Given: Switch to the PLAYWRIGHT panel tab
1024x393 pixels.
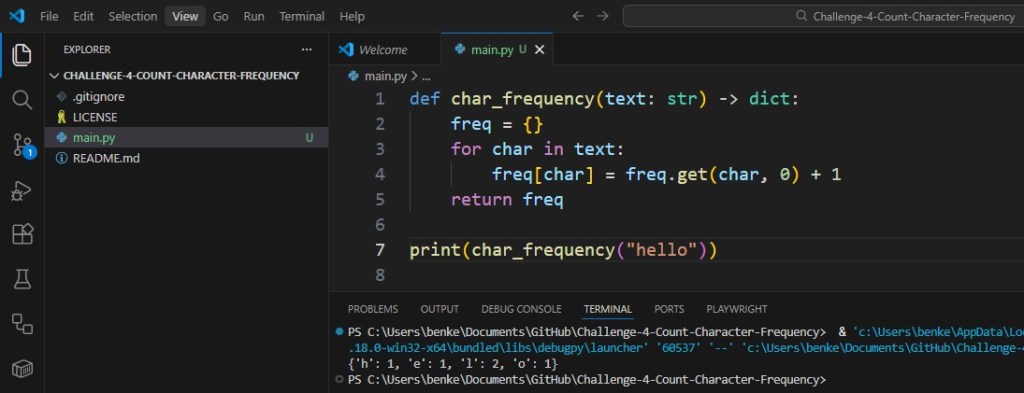Looking at the screenshot, I should point(737,309).
